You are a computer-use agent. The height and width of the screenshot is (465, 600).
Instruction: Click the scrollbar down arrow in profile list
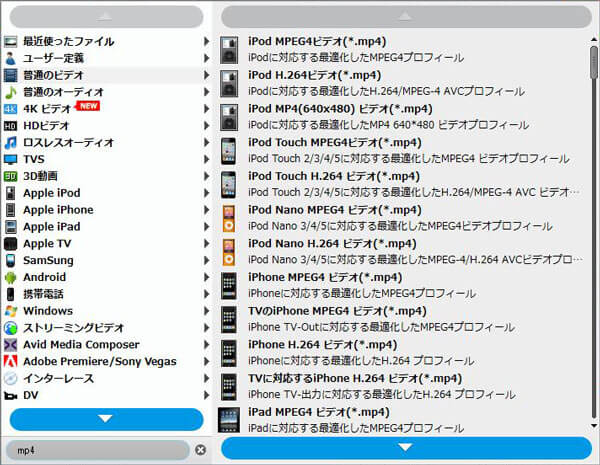point(593,425)
